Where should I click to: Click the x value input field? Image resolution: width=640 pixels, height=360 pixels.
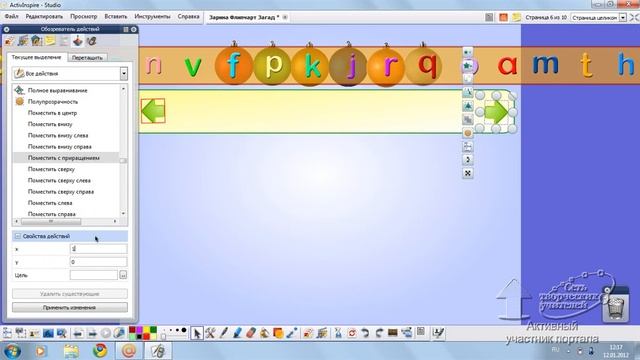point(98,249)
